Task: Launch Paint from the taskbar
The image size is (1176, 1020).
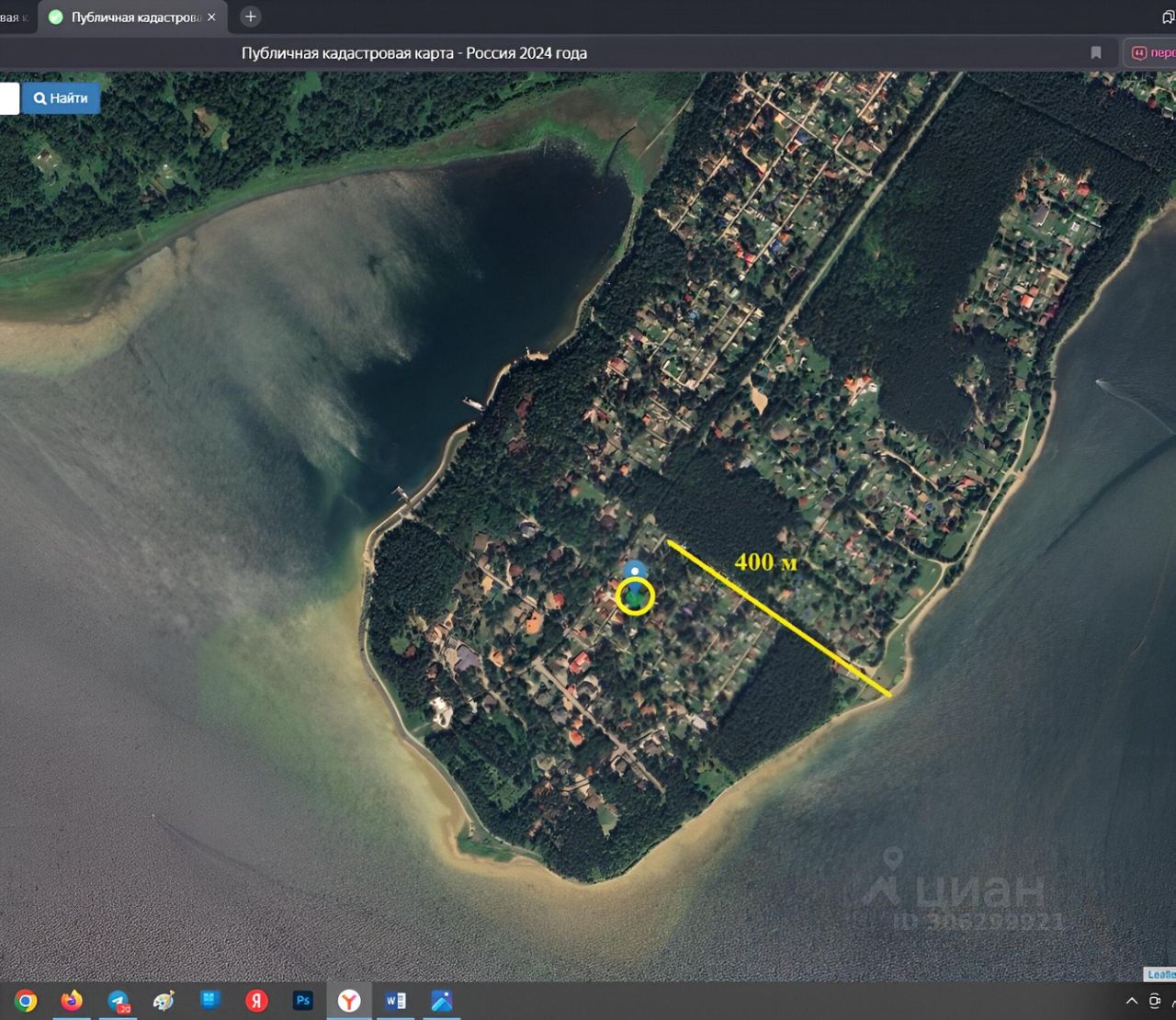Action: pos(164,1001)
